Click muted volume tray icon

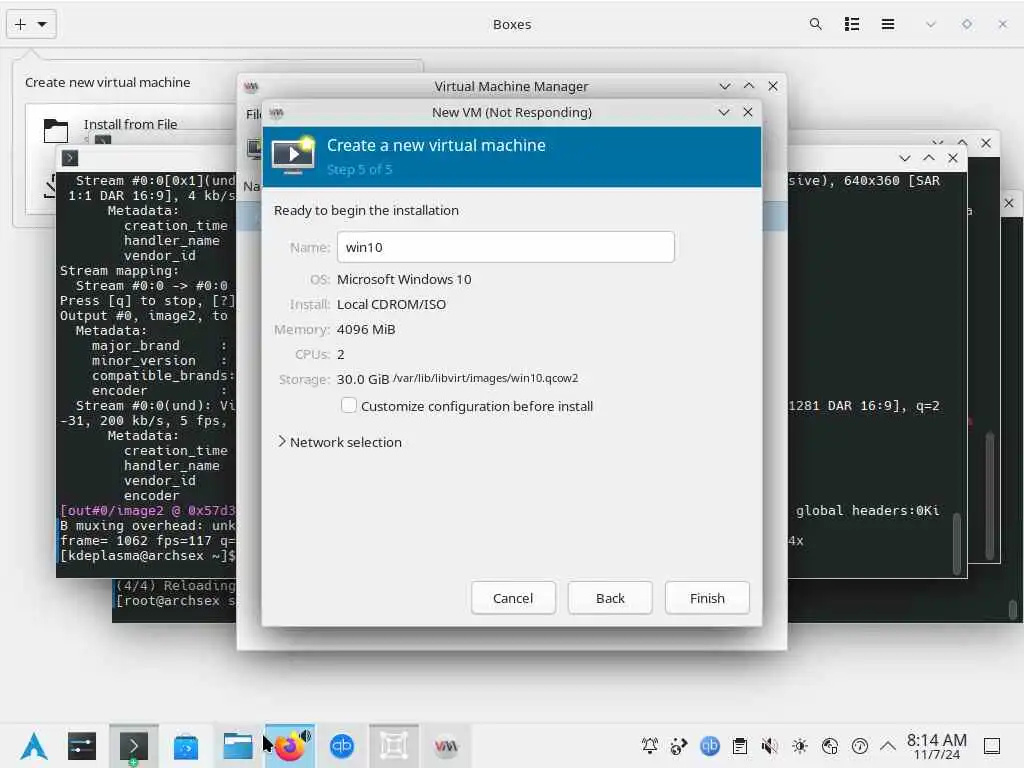tap(770, 746)
